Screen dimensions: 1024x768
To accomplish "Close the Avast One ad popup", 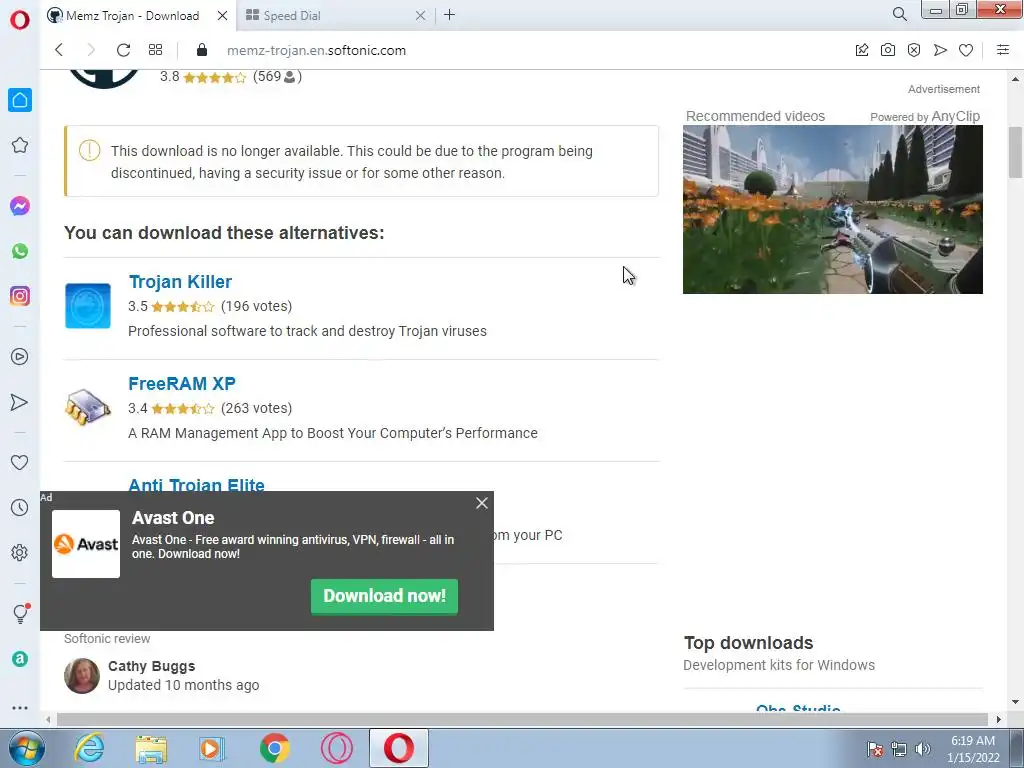I will (482, 503).
